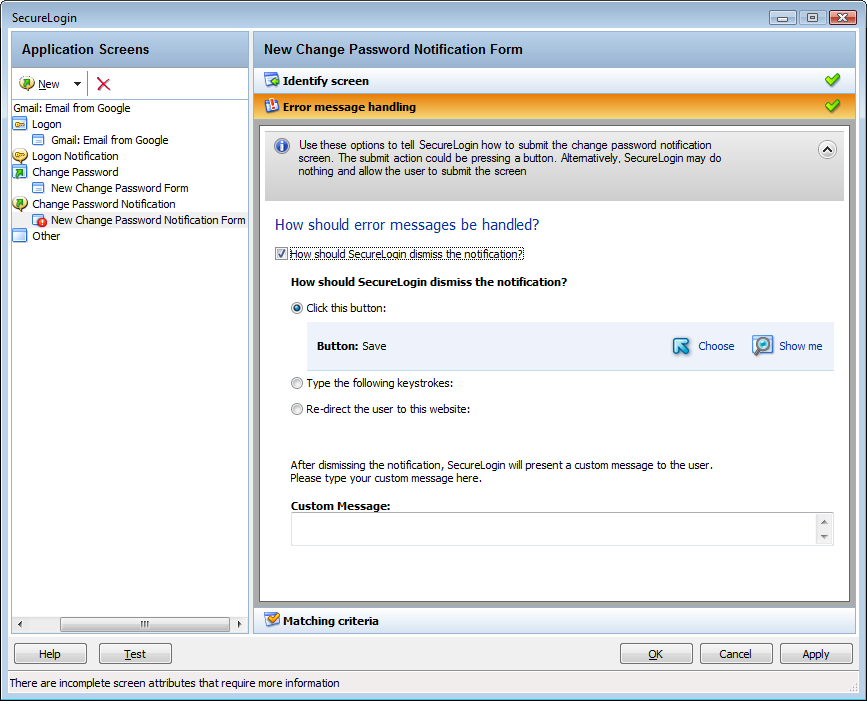Viewport: 867px width, 701px height.
Task: Select Re-direct the user to this website option
Action: point(297,409)
